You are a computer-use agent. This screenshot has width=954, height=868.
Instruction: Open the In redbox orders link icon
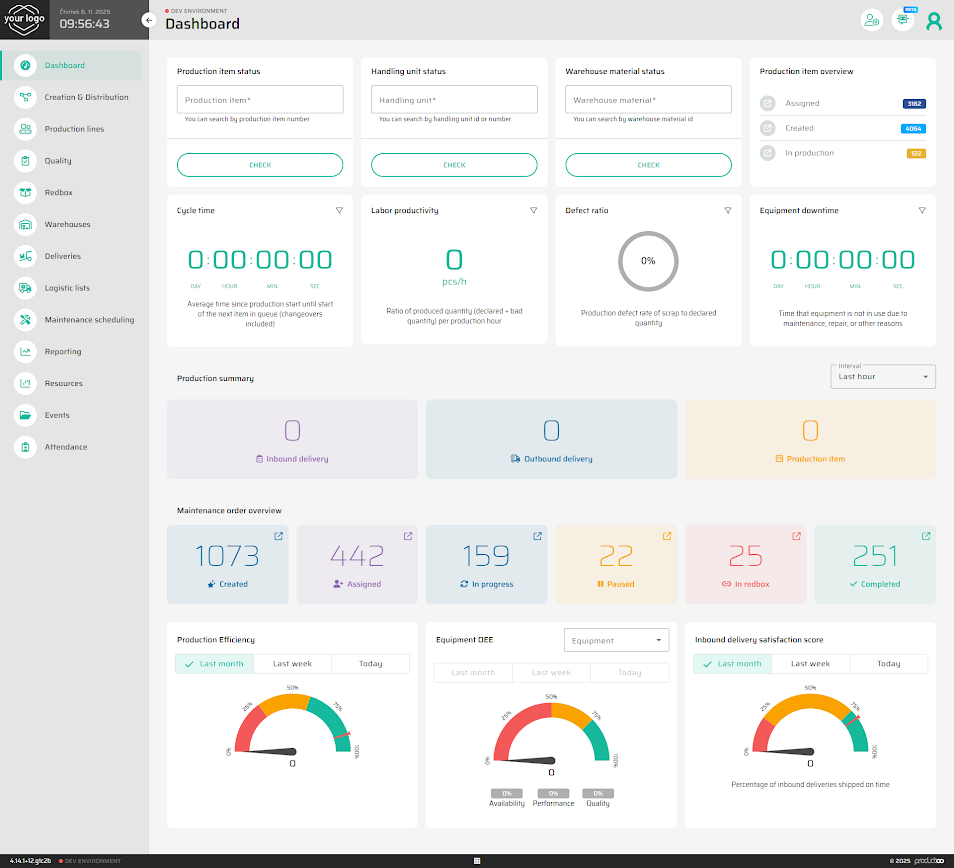click(x=796, y=537)
